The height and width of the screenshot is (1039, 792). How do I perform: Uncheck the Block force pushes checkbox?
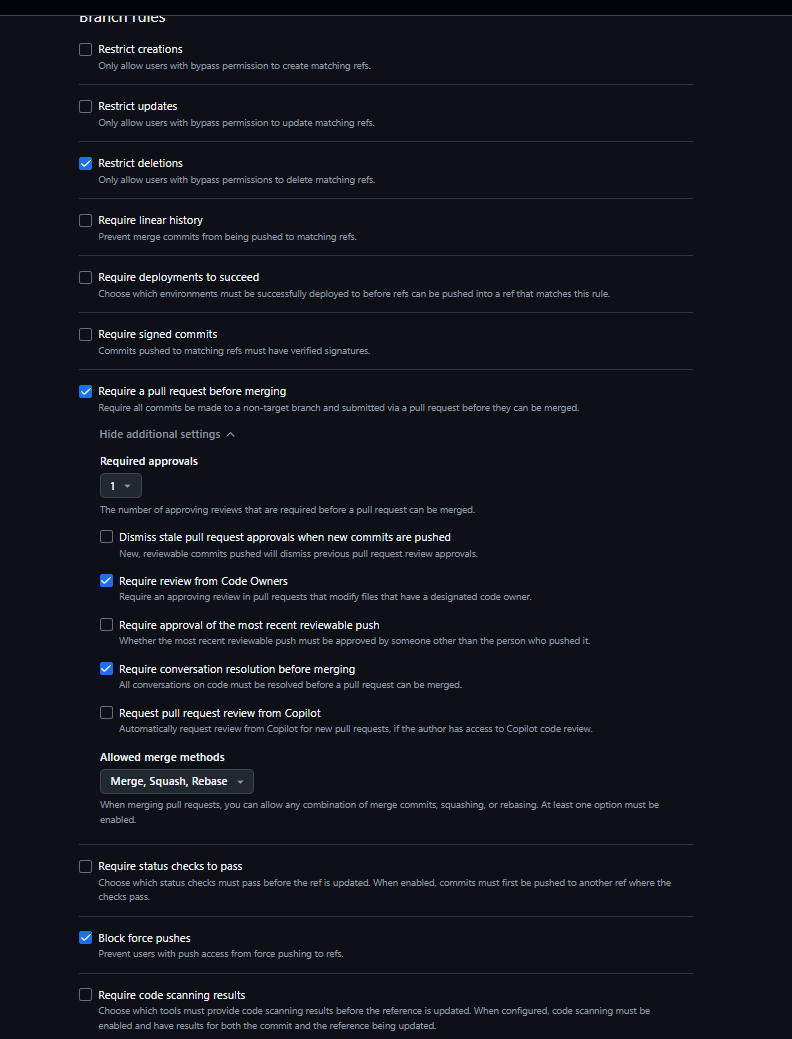point(85,938)
